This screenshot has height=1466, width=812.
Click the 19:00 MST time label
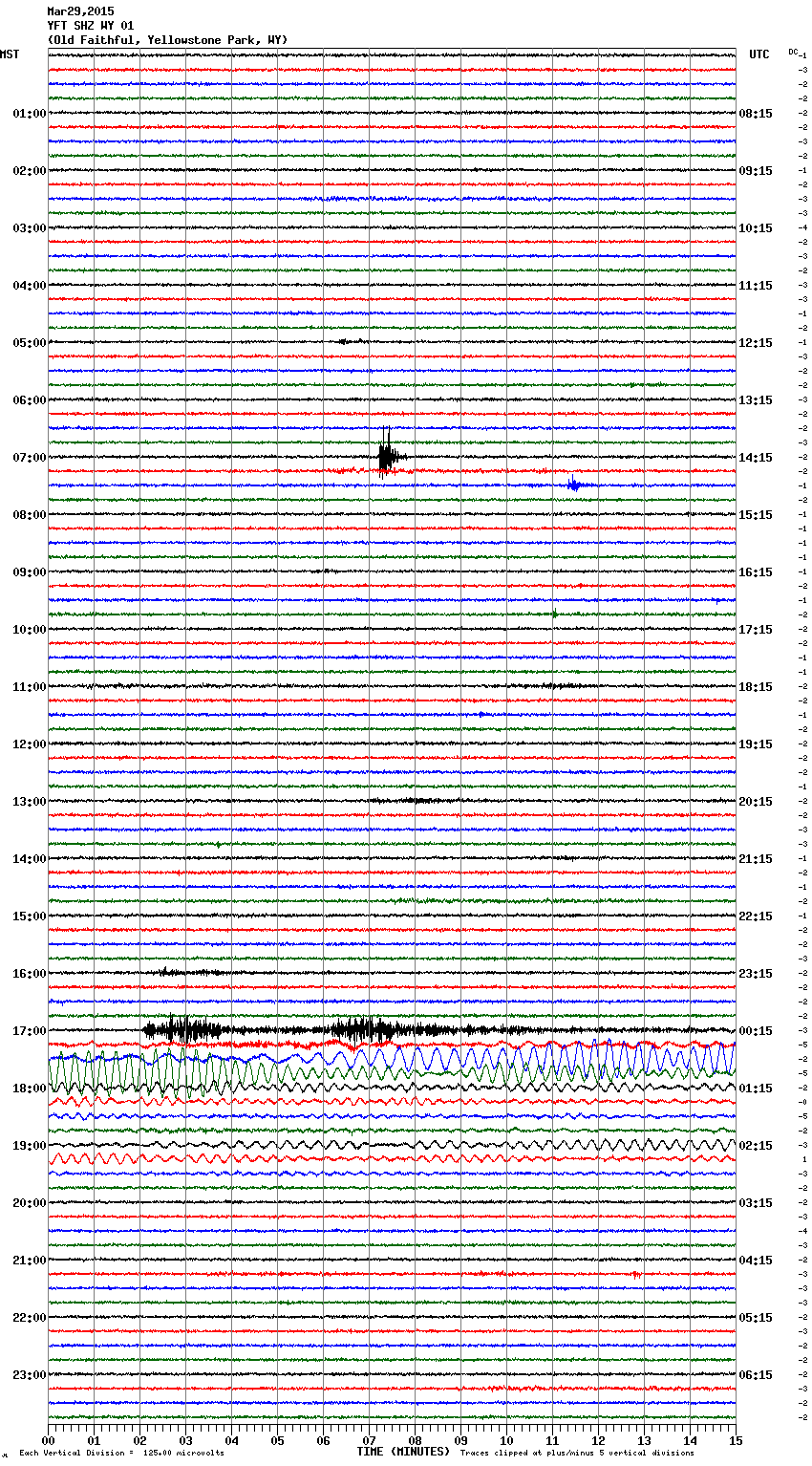coord(30,1146)
